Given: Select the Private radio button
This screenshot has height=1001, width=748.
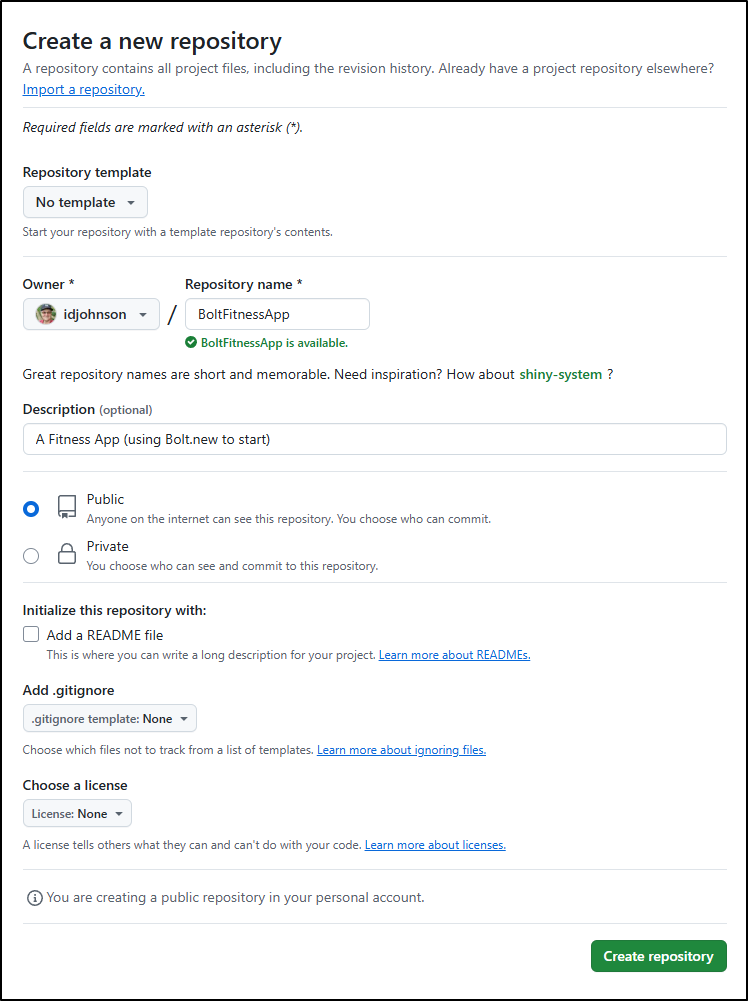Looking at the screenshot, I should (x=31, y=556).
